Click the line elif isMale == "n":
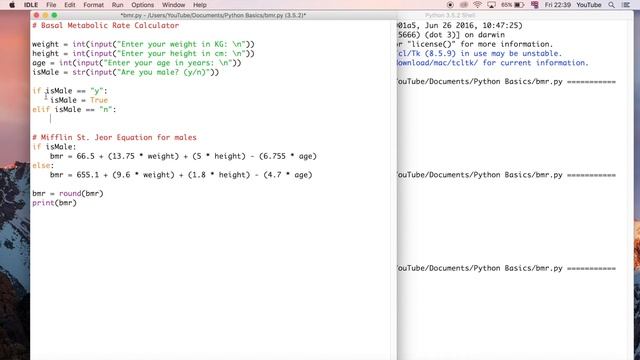The width and height of the screenshot is (640, 360). pyautogui.click(x=74, y=109)
